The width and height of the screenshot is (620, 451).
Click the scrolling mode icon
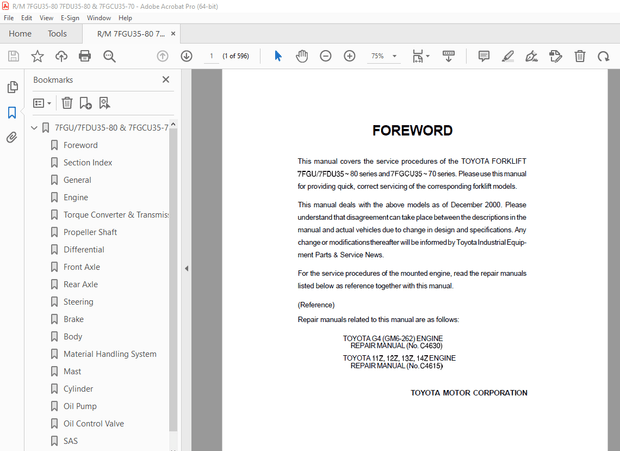click(448, 56)
